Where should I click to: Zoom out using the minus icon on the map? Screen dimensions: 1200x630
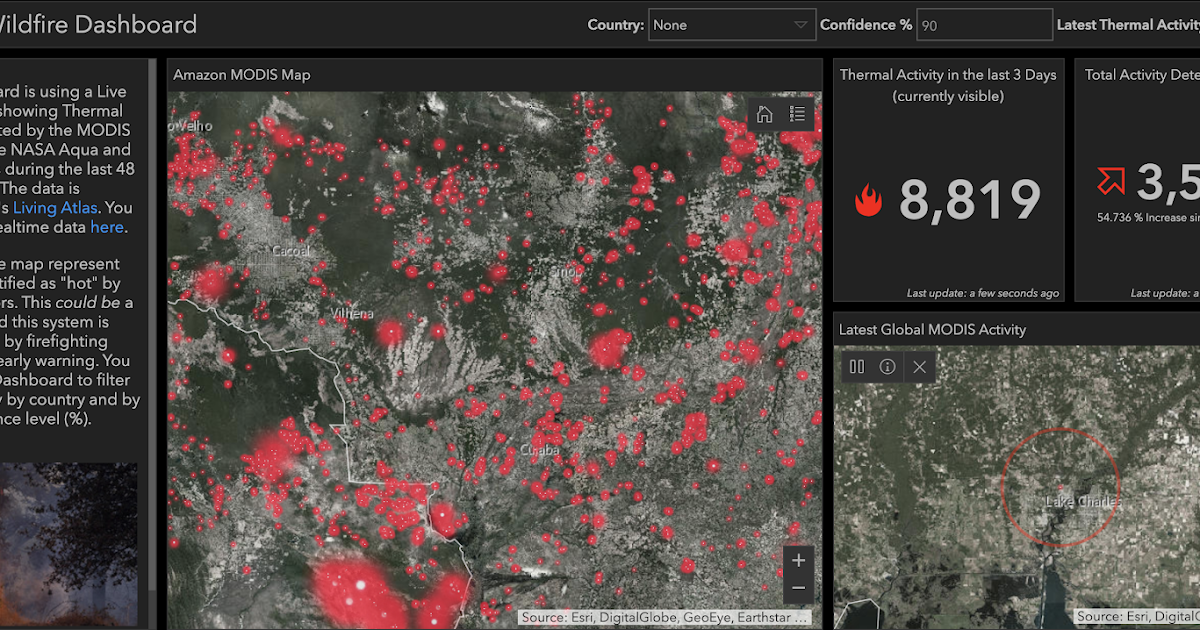[798, 588]
